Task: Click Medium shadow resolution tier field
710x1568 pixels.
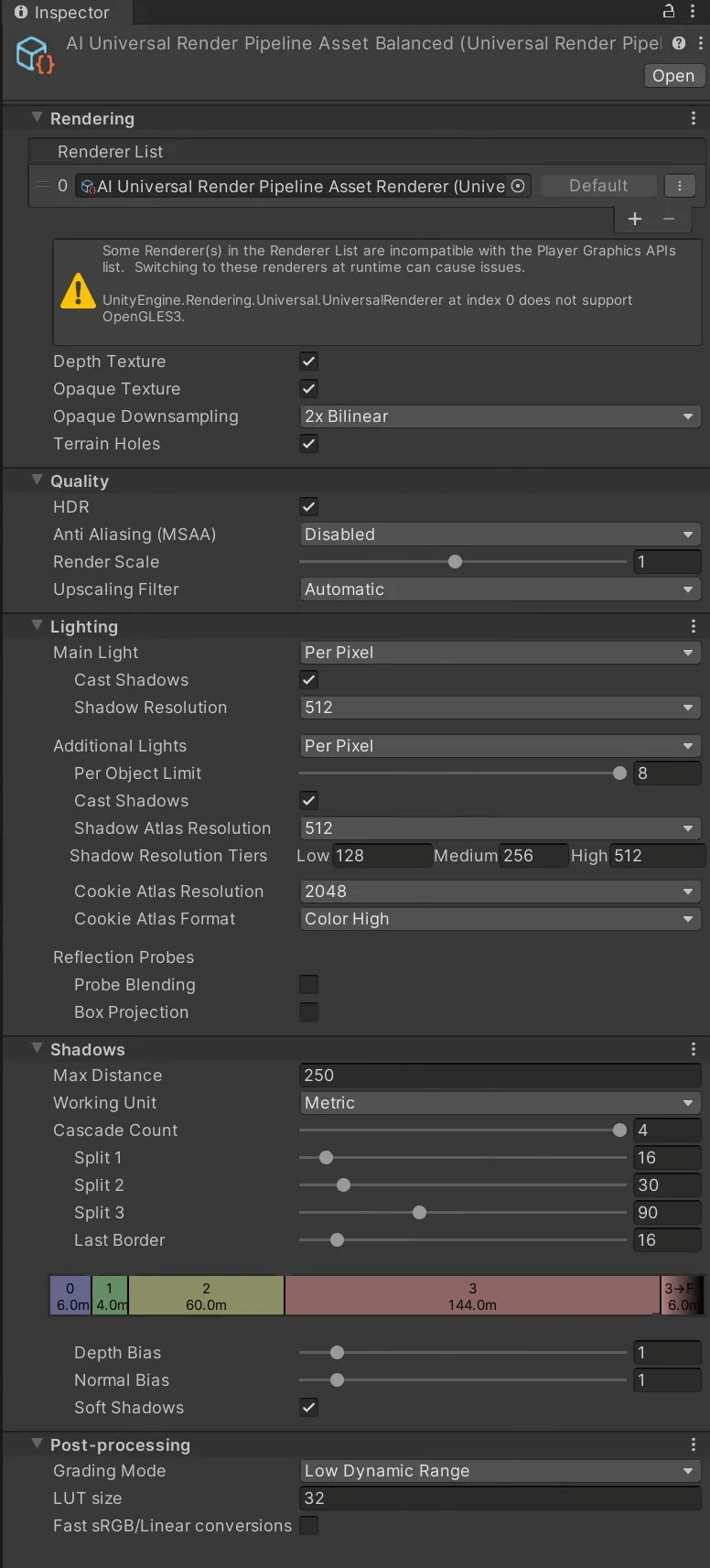Action: click(533, 856)
